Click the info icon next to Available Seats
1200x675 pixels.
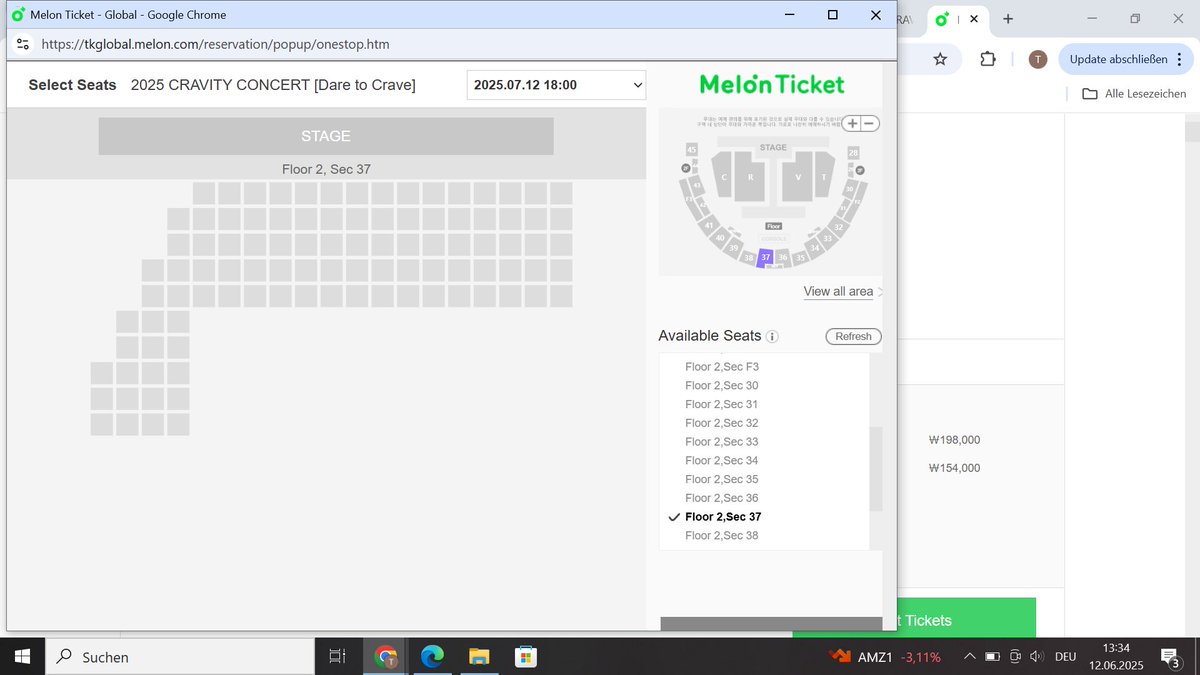[x=771, y=337]
